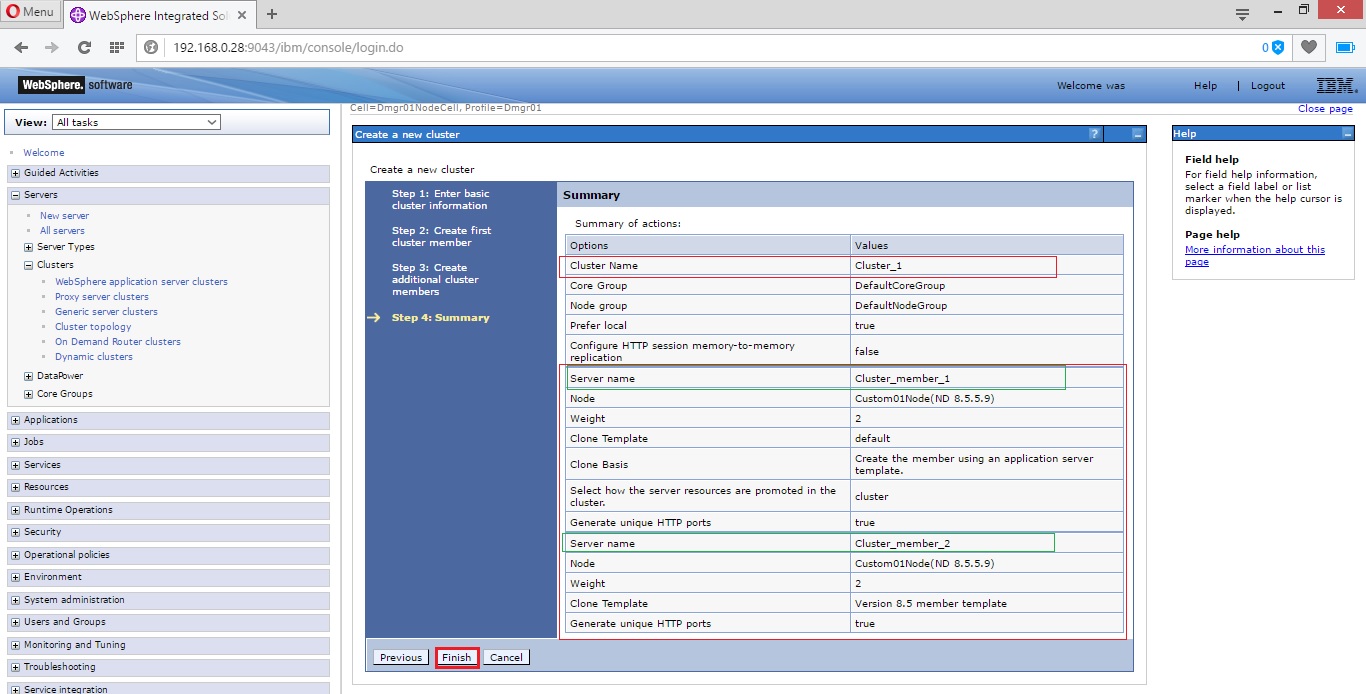This screenshot has width=1366, height=694.
Task: Click the back navigation arrow
Action: pos(21,46)
